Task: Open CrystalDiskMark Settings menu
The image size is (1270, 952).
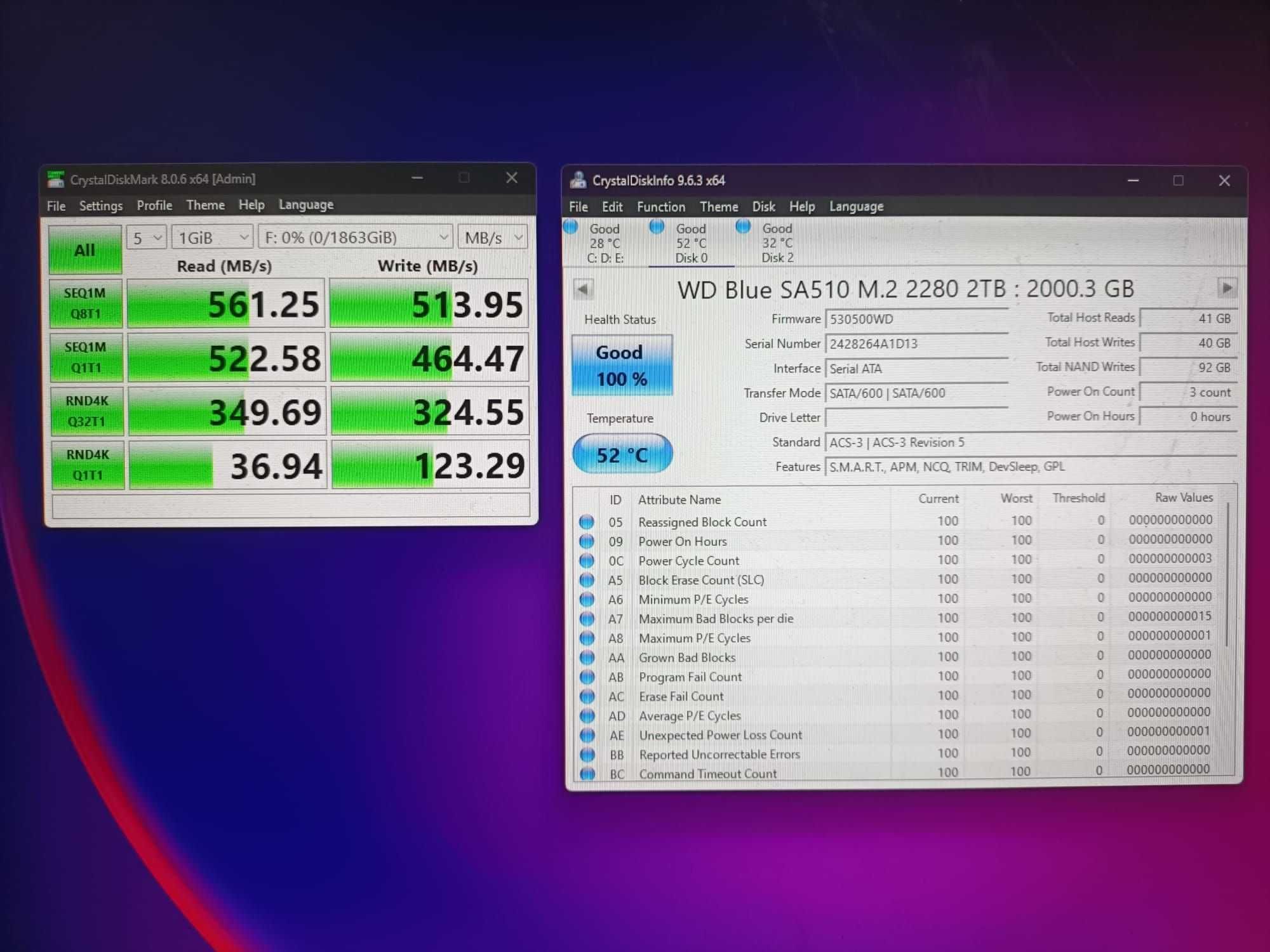Action: pos(101,206)
